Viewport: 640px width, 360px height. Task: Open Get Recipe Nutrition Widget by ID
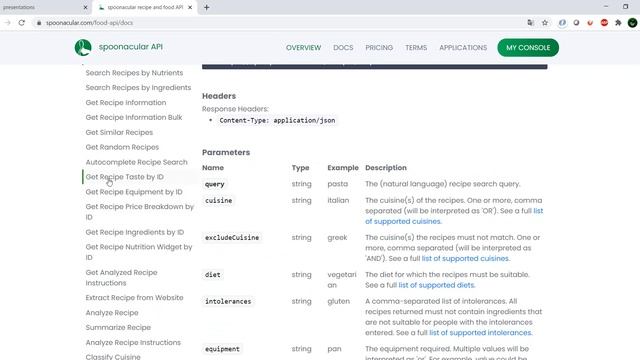pos(139,252)
